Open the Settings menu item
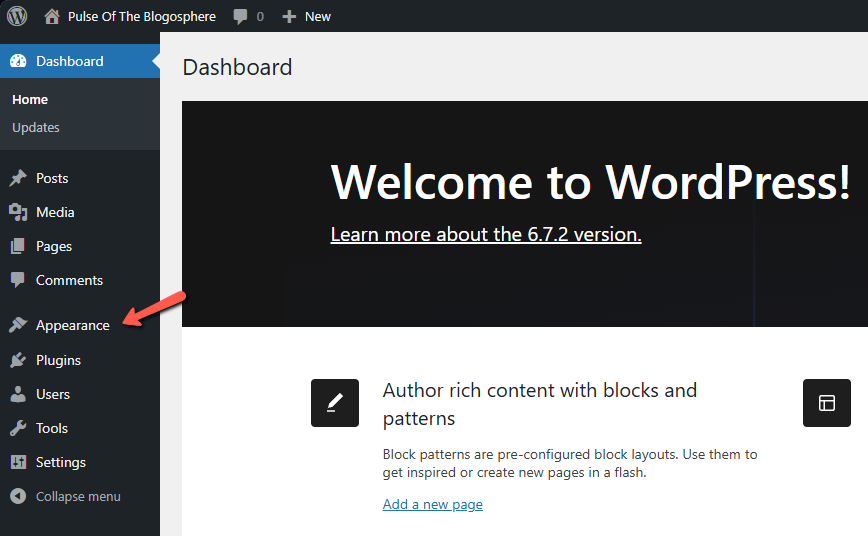 click(60, 462)
